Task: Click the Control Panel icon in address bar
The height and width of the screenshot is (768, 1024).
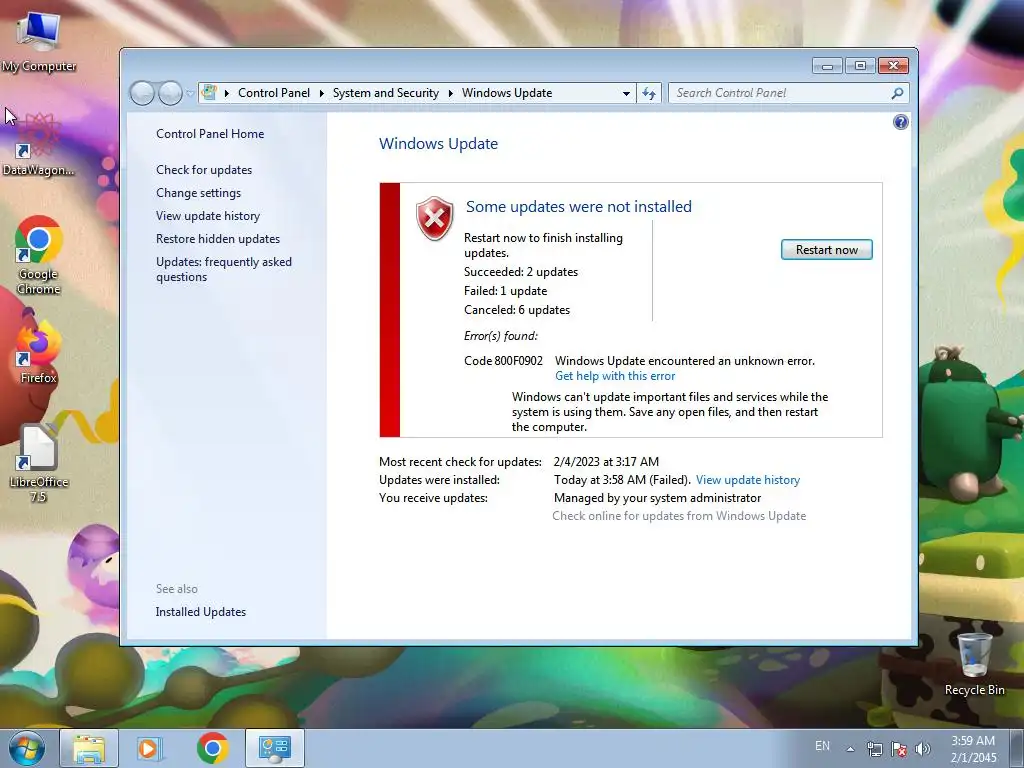Action: (209, 93)
